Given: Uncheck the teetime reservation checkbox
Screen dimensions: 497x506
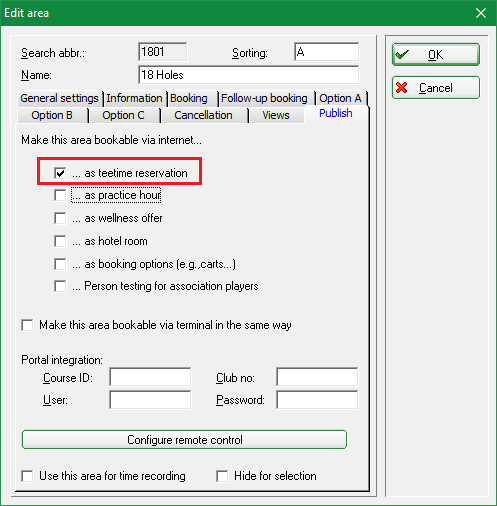Looking at the screenshot, I should pyautogui.click(x=60, y=173).
